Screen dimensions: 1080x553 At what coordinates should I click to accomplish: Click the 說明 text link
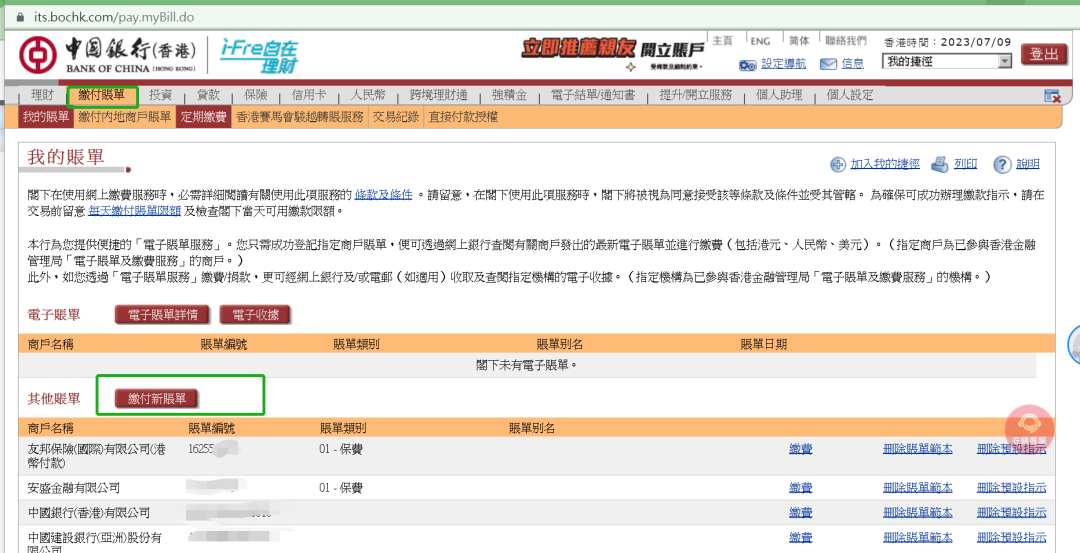pos(1028,164)
